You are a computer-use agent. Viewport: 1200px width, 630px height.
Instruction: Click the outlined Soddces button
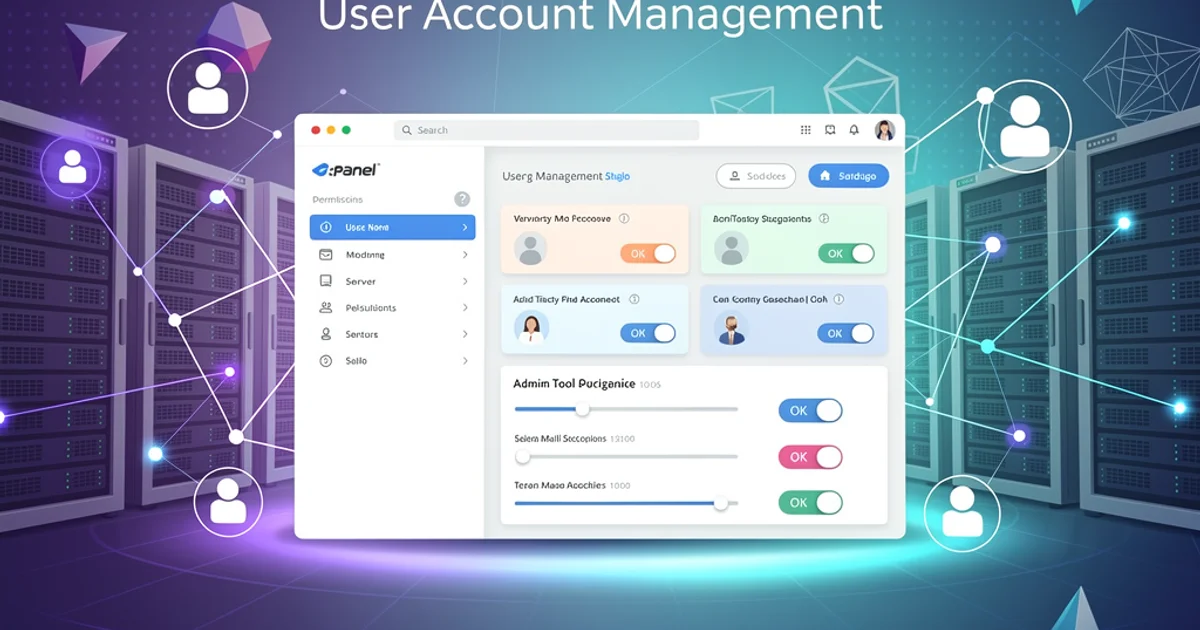756,176
